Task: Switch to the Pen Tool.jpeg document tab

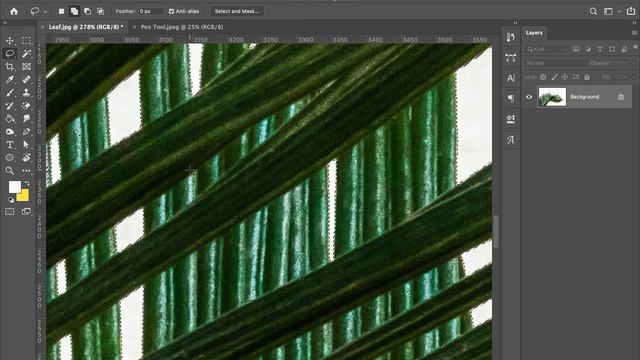Action: coord(182,27)
